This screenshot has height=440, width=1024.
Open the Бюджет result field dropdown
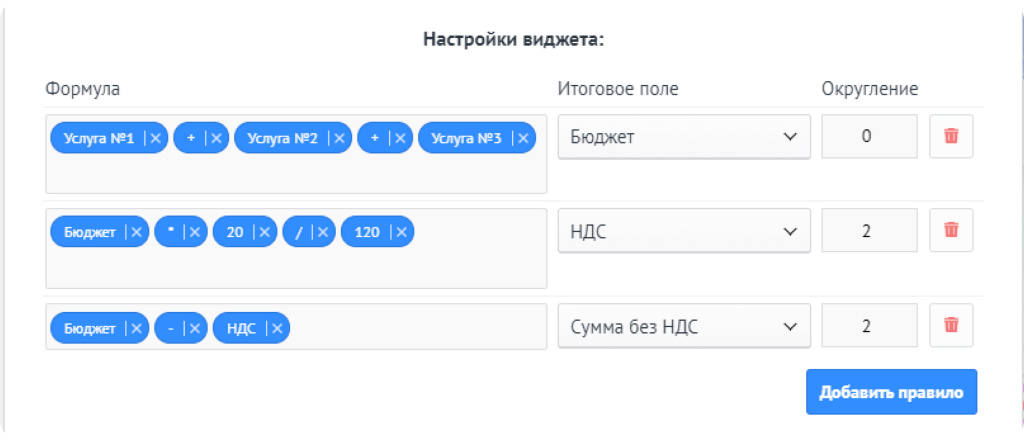coord(683,137)
